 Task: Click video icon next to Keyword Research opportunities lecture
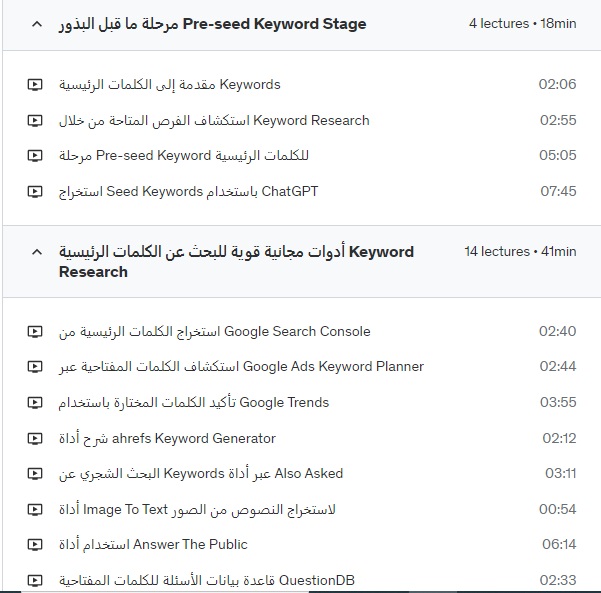tap(35, 121)
